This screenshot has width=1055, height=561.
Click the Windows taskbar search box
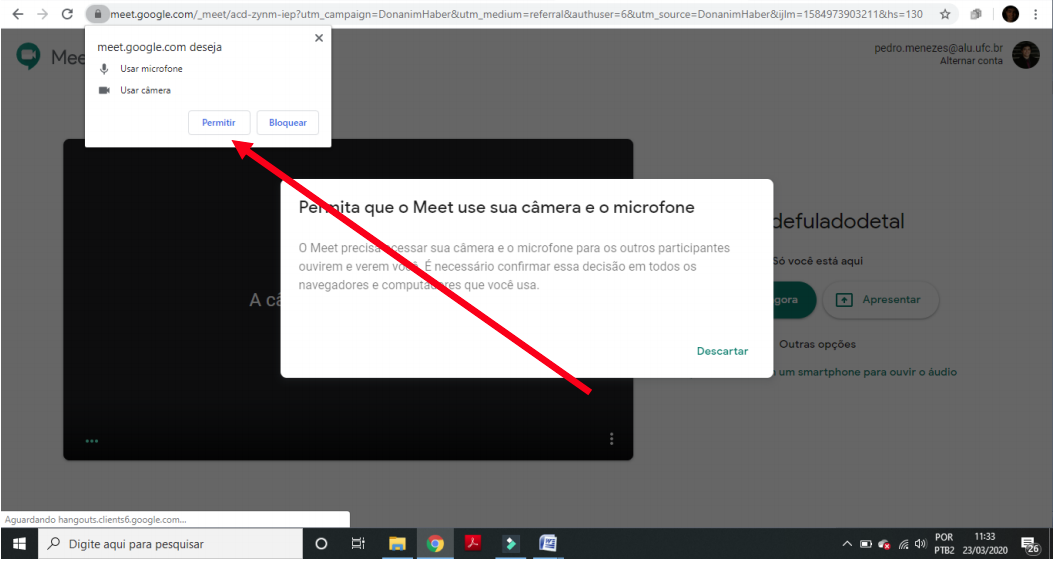(170, 544)
